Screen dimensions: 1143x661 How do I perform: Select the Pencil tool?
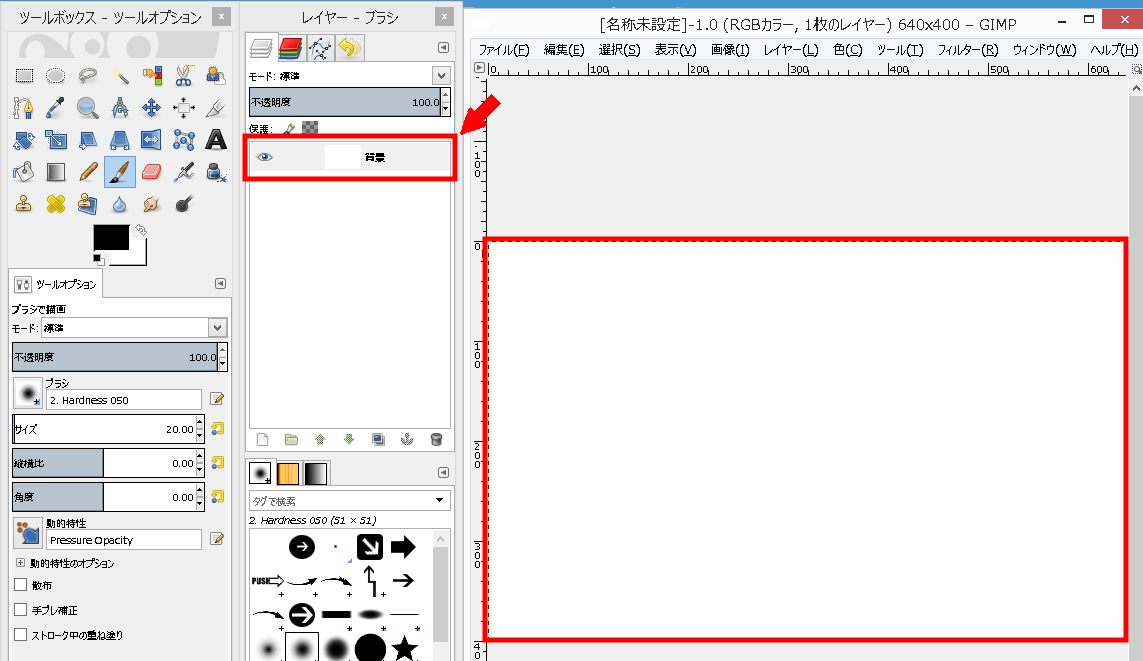(87, 172)
